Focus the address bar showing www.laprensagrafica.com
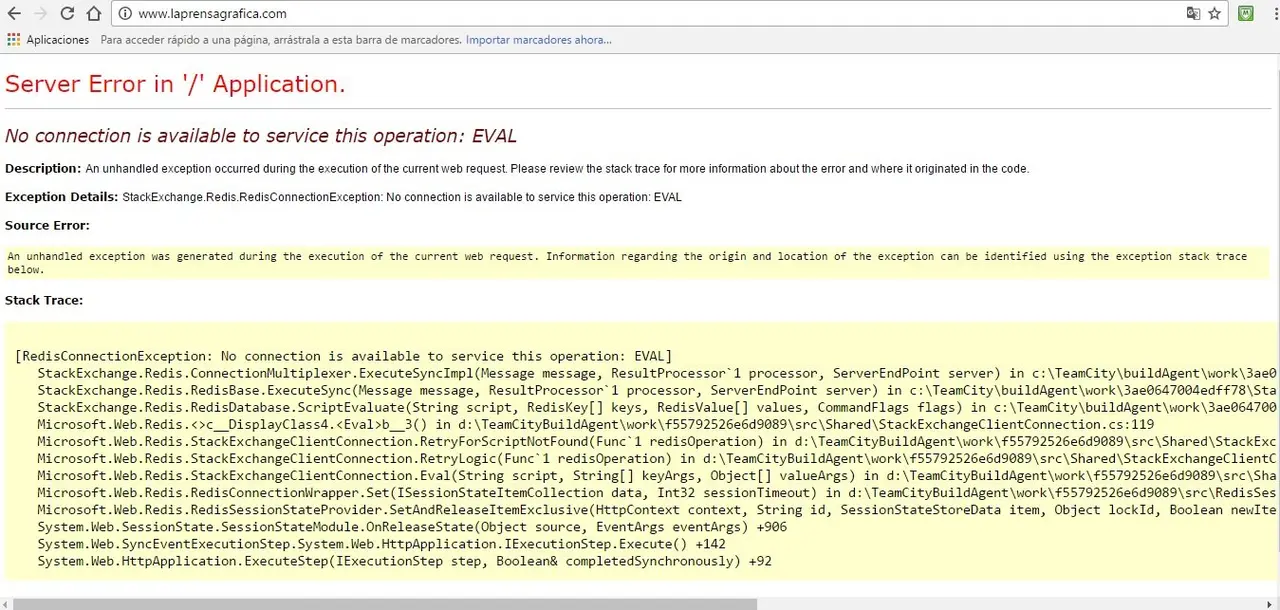 pos(600,14)
